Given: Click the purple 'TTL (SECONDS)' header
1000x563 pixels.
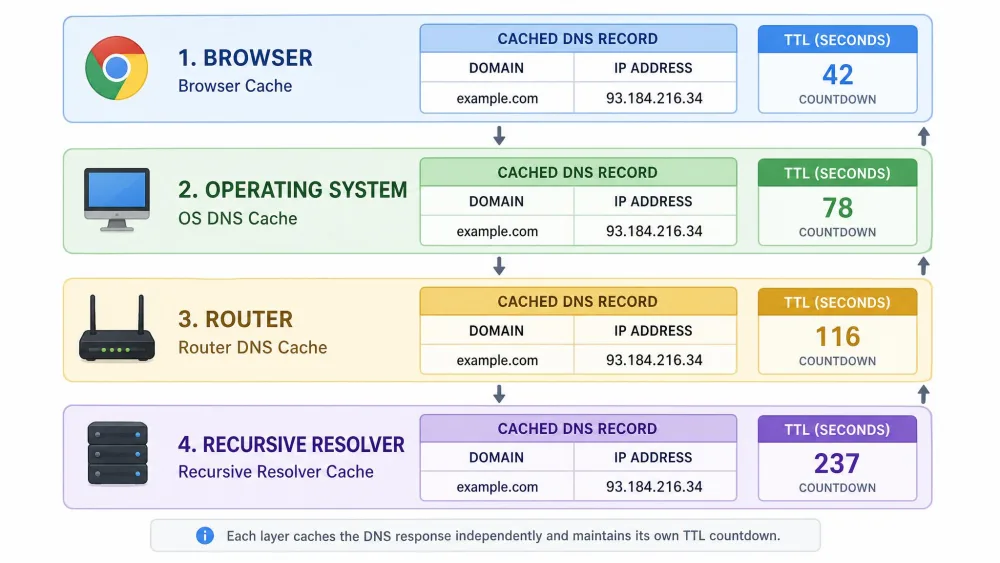Looking at the screenshot, I should tap(837, 430).
